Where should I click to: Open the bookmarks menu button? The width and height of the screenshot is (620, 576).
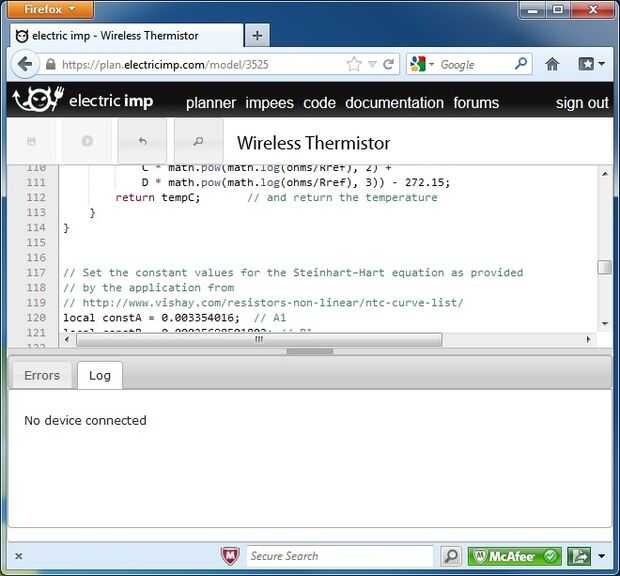(591, 64)
